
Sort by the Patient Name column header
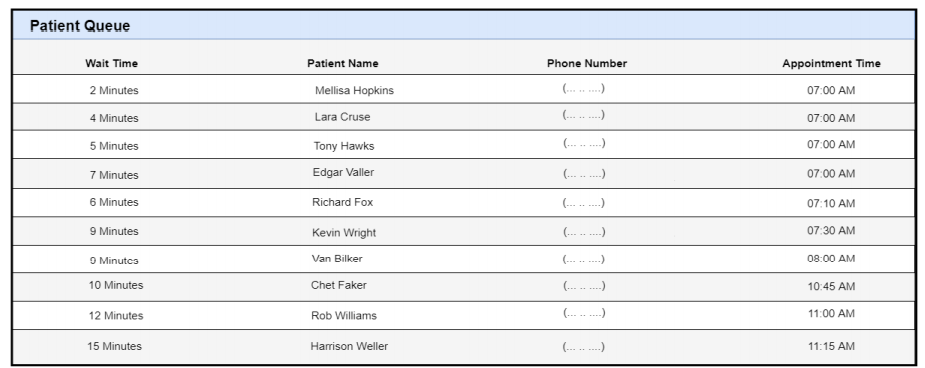click(x=343, y=63)
